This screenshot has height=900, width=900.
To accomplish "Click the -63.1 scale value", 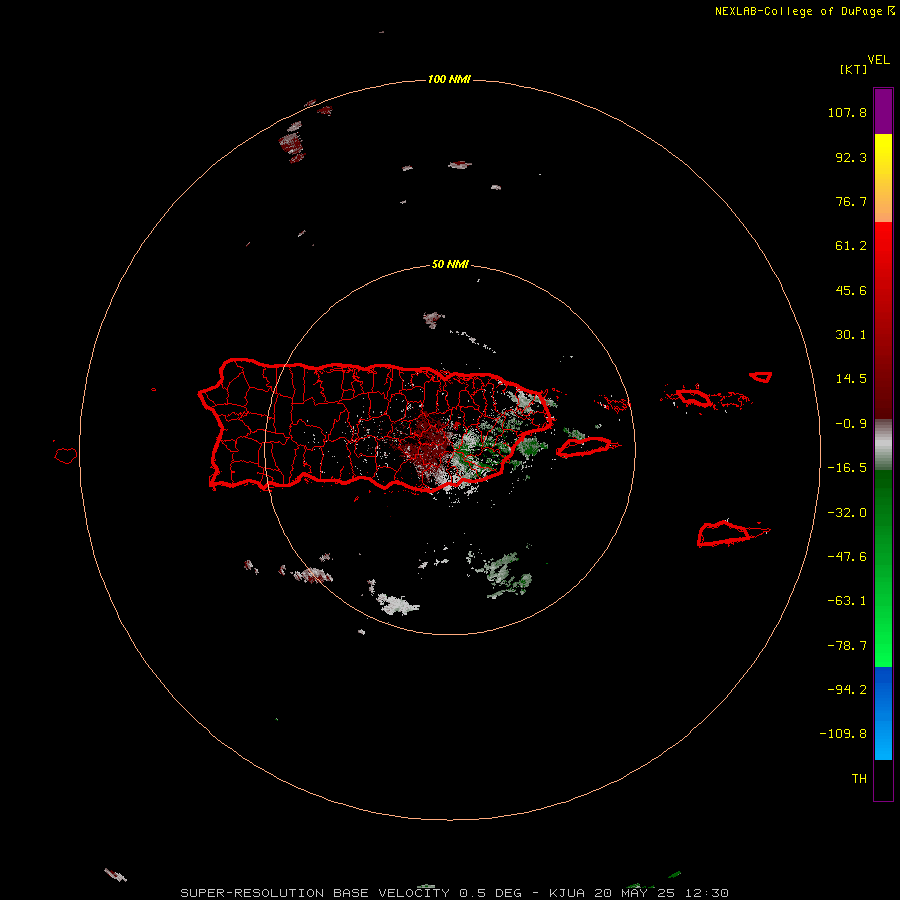I will [847, 602].
